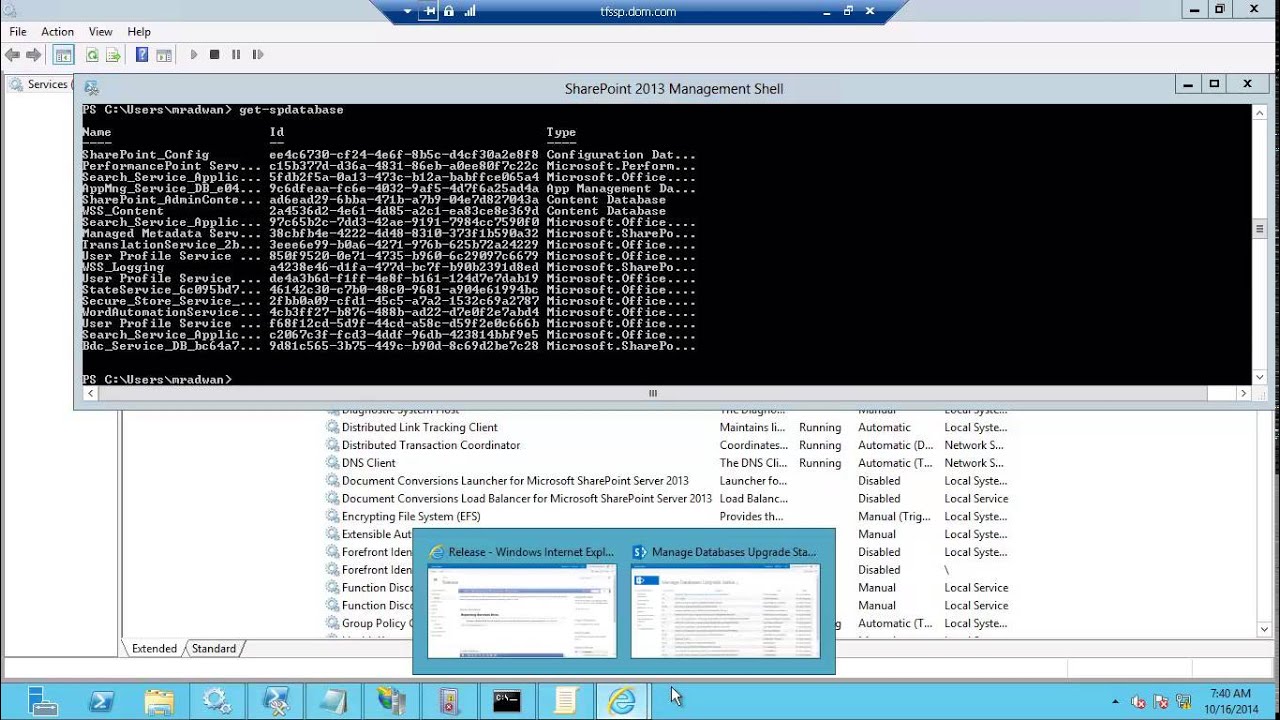Screen dimensions: 1280x720
Task: Switch to the Extended tab
Action: pyautogui.click(x=154, y=648)
